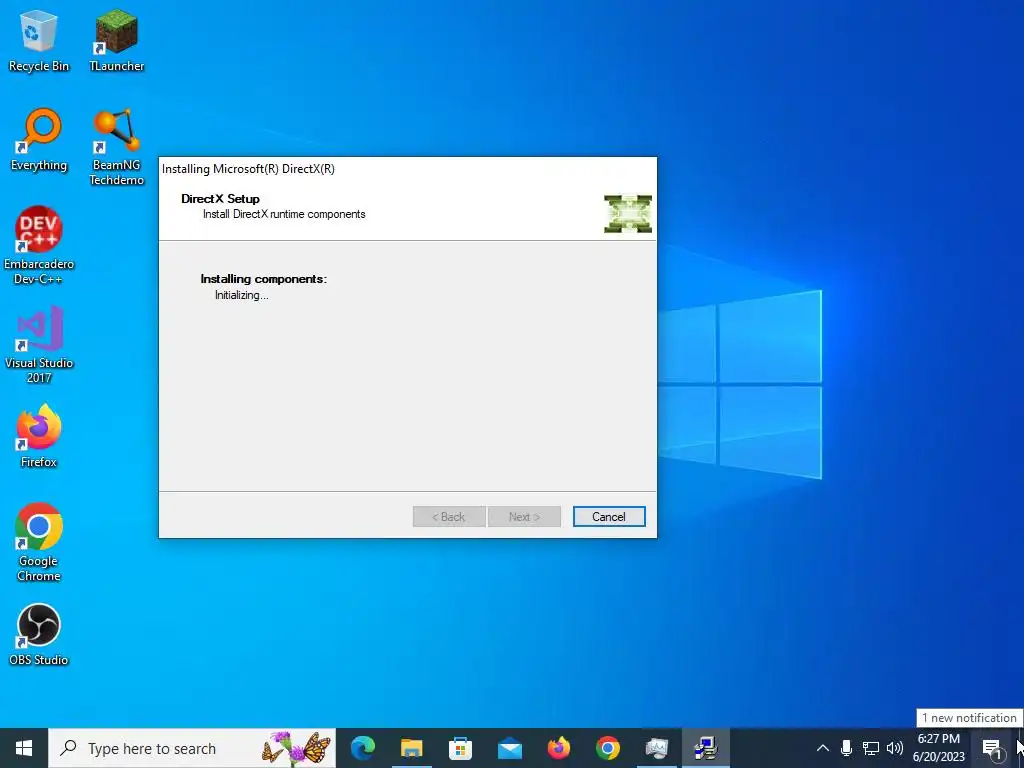The image size is (1024, 768).
Task: Show hidden system tray icons
Action: coord(823,748)
